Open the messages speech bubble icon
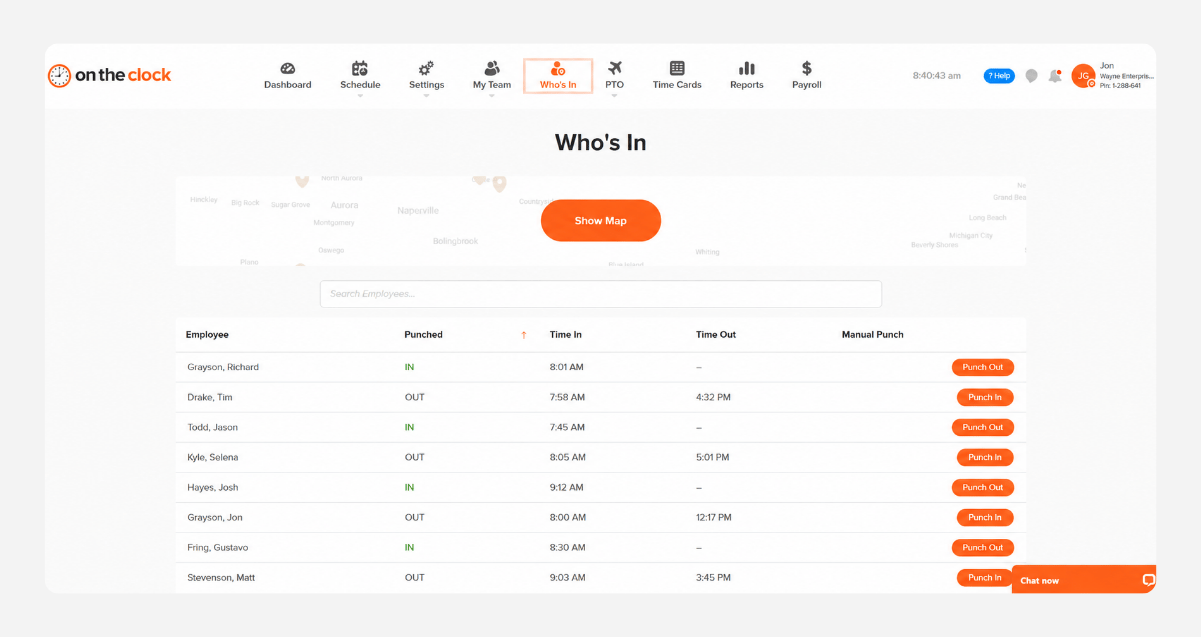 click(x=1031, y=76)
